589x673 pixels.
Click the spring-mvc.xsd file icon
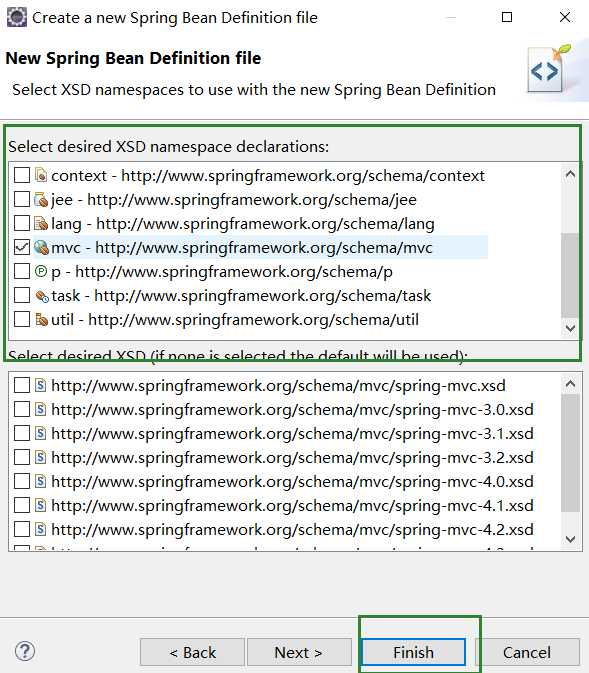click(40, 385)
